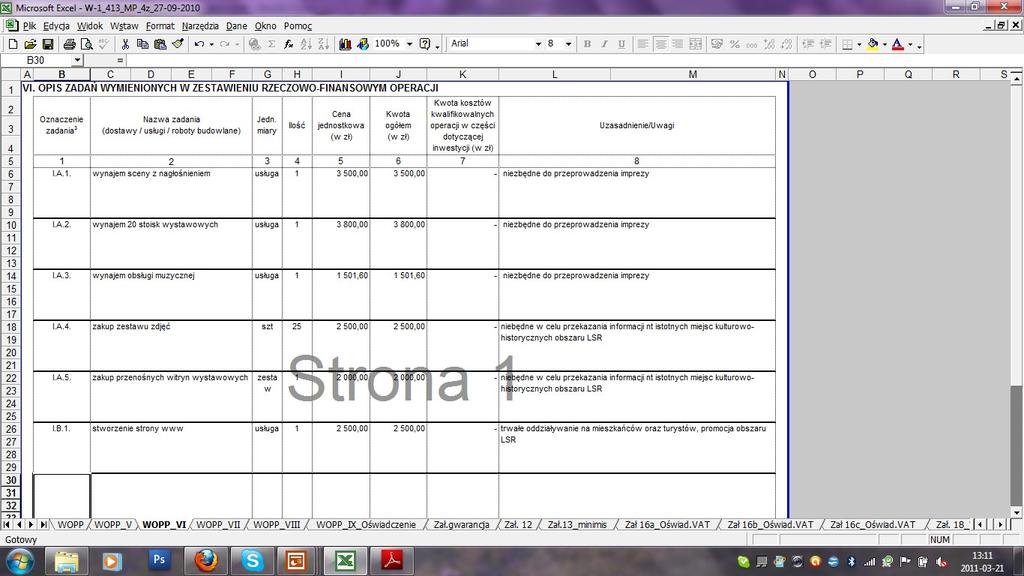Open the Edycja menu
This screenshot has width=1024, height=576.
point(56,26)
